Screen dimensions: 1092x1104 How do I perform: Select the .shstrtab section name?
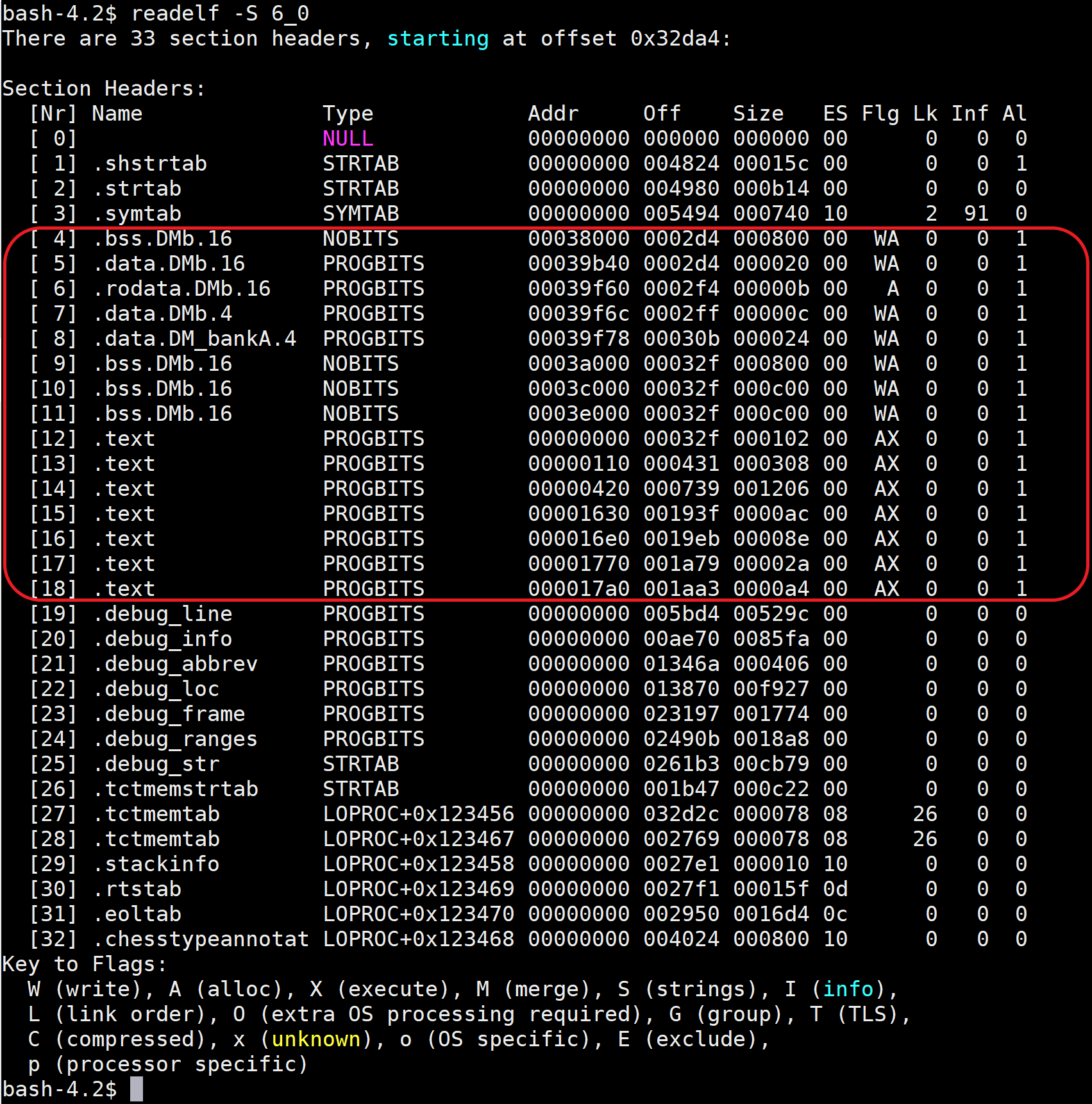(x=149, y=164)
